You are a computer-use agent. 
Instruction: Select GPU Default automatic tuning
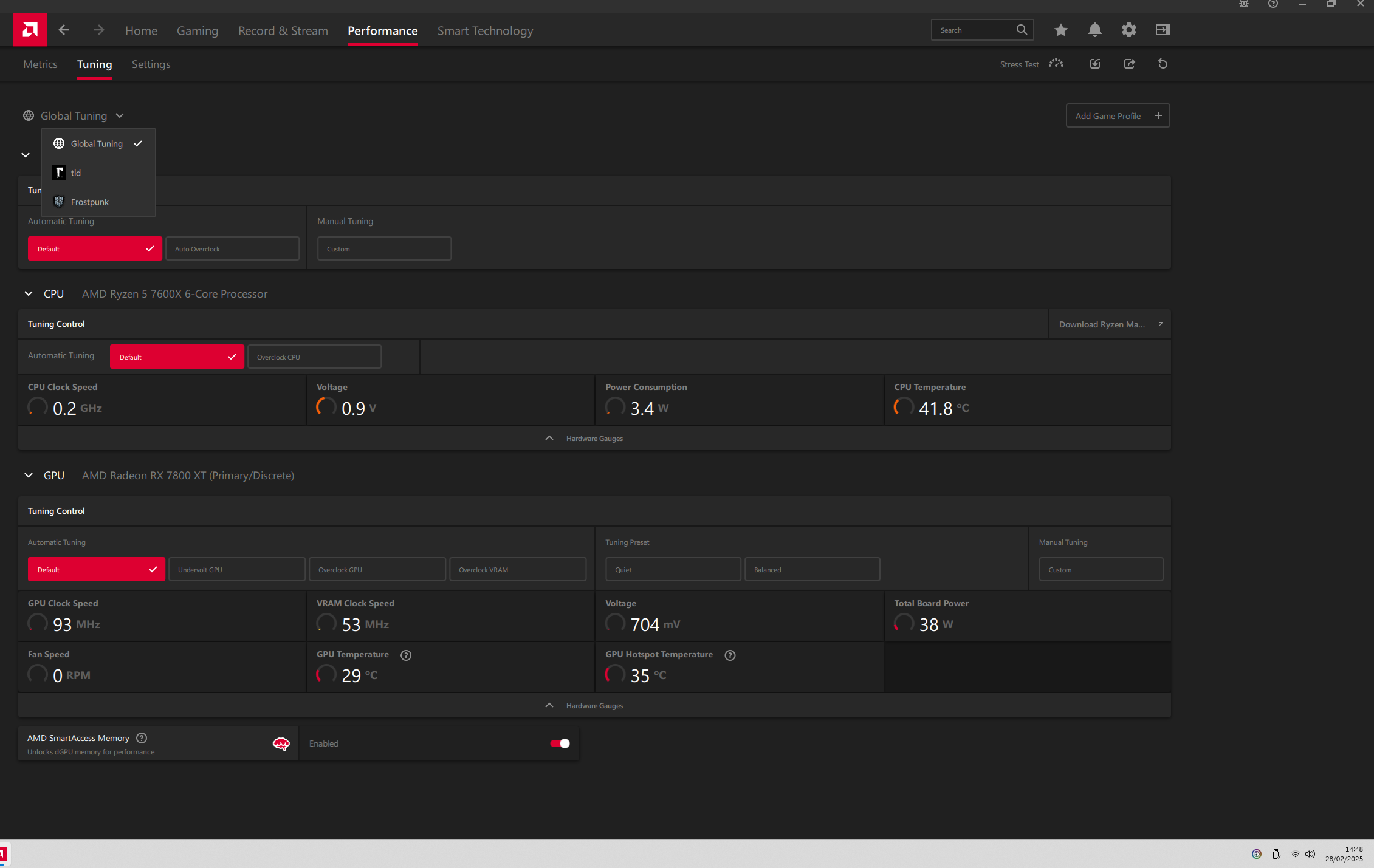pyautogui.click(x=96, y=569)
